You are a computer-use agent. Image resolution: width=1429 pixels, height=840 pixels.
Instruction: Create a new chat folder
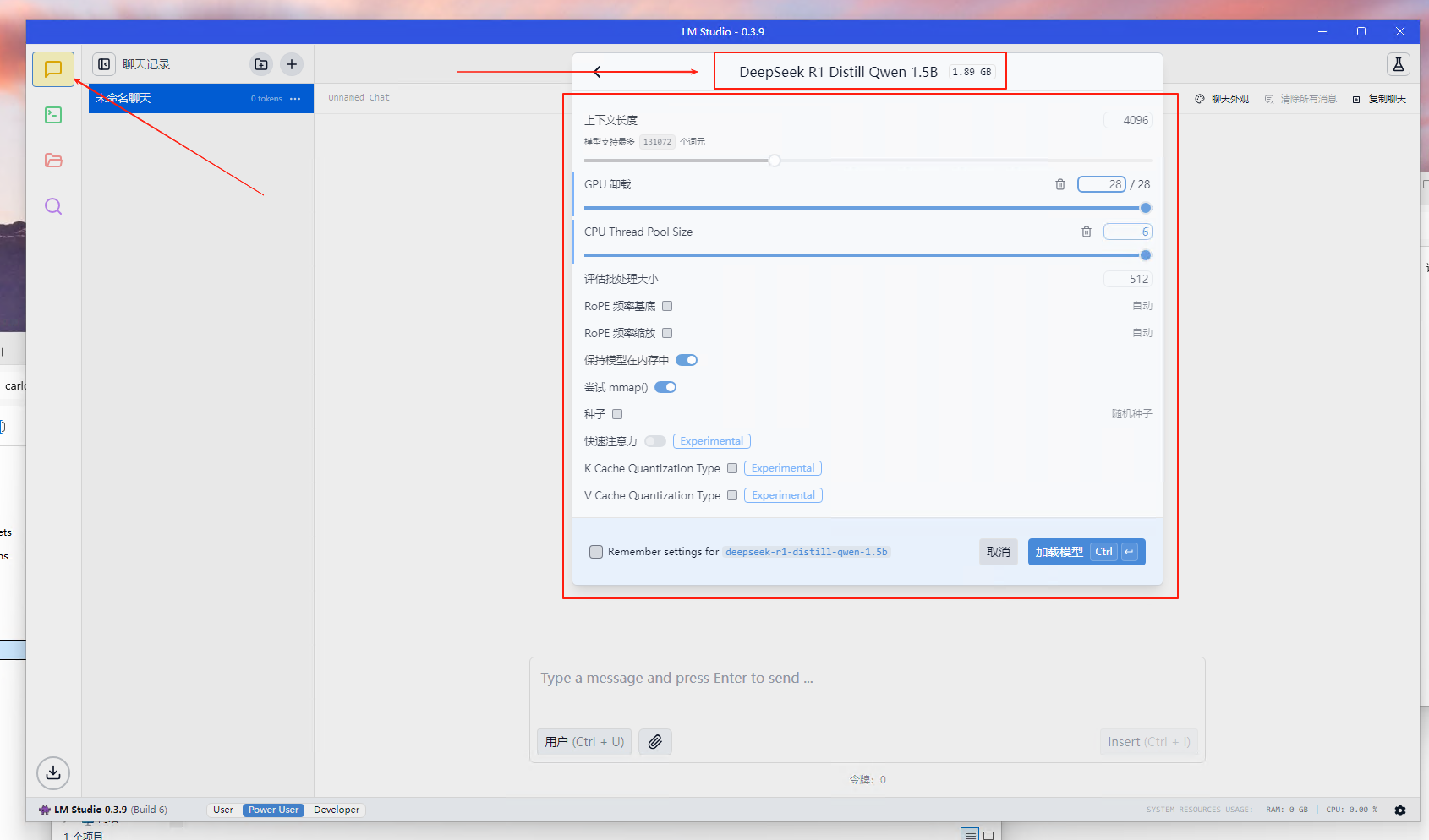click(261, 64)
